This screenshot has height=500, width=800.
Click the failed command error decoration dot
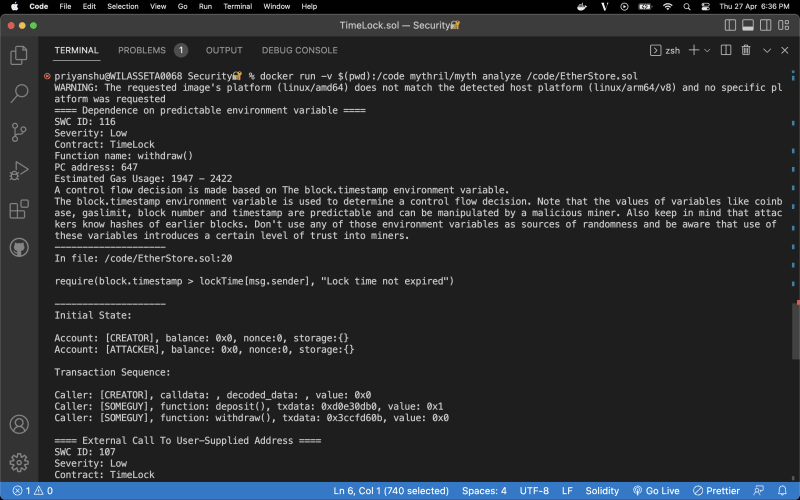(47, 76)
